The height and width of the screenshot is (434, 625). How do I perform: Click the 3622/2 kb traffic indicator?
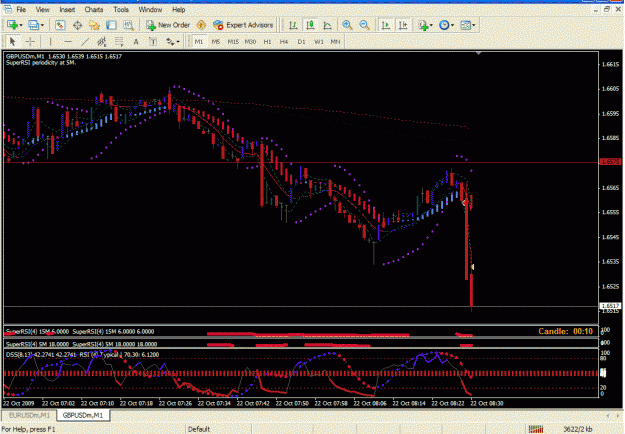tap(578, 429)
